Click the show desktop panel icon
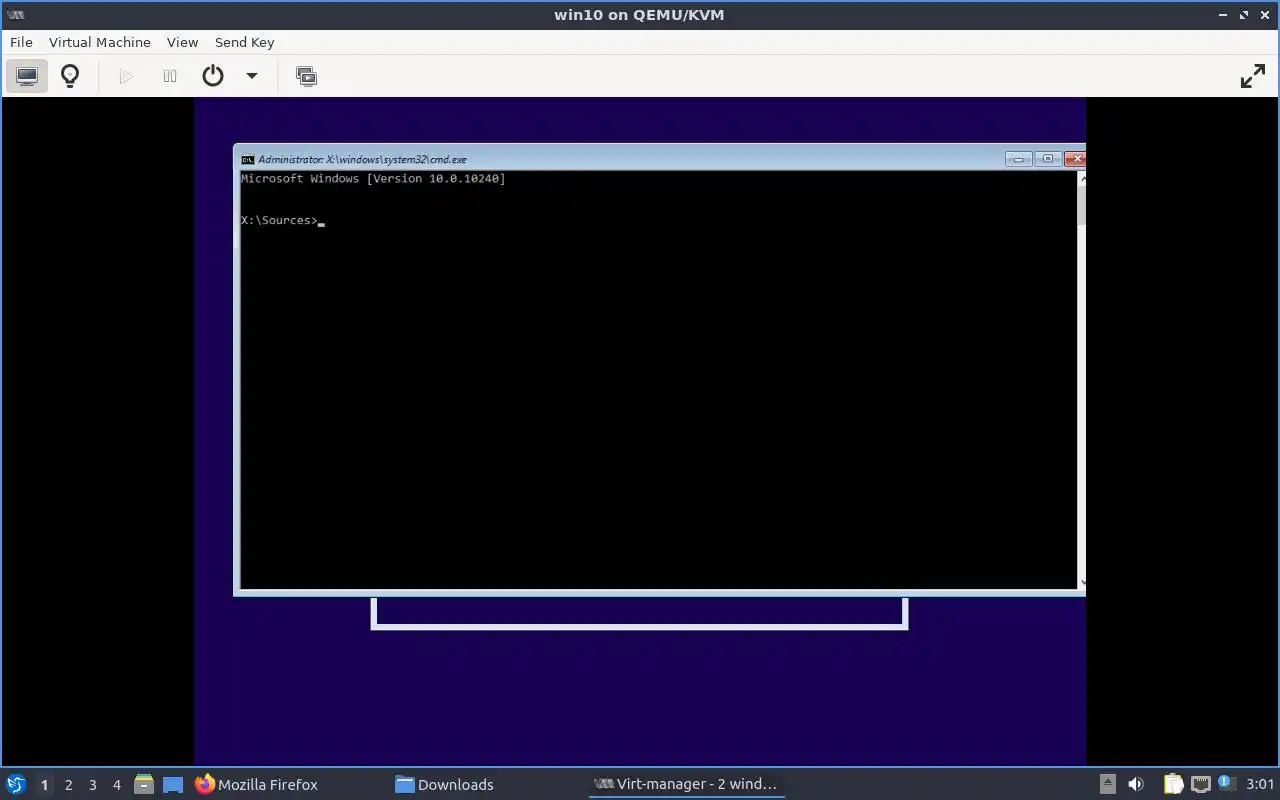Screen dimensions: 1280x800 pyautogui.click(x=173, y=785)
